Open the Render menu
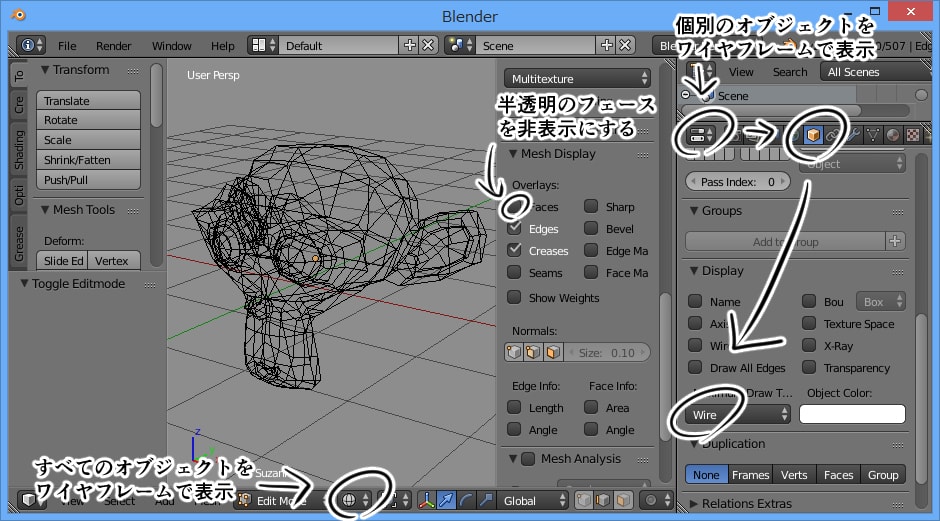The height and width of the screenshot is (521, 940). point(113,46)
